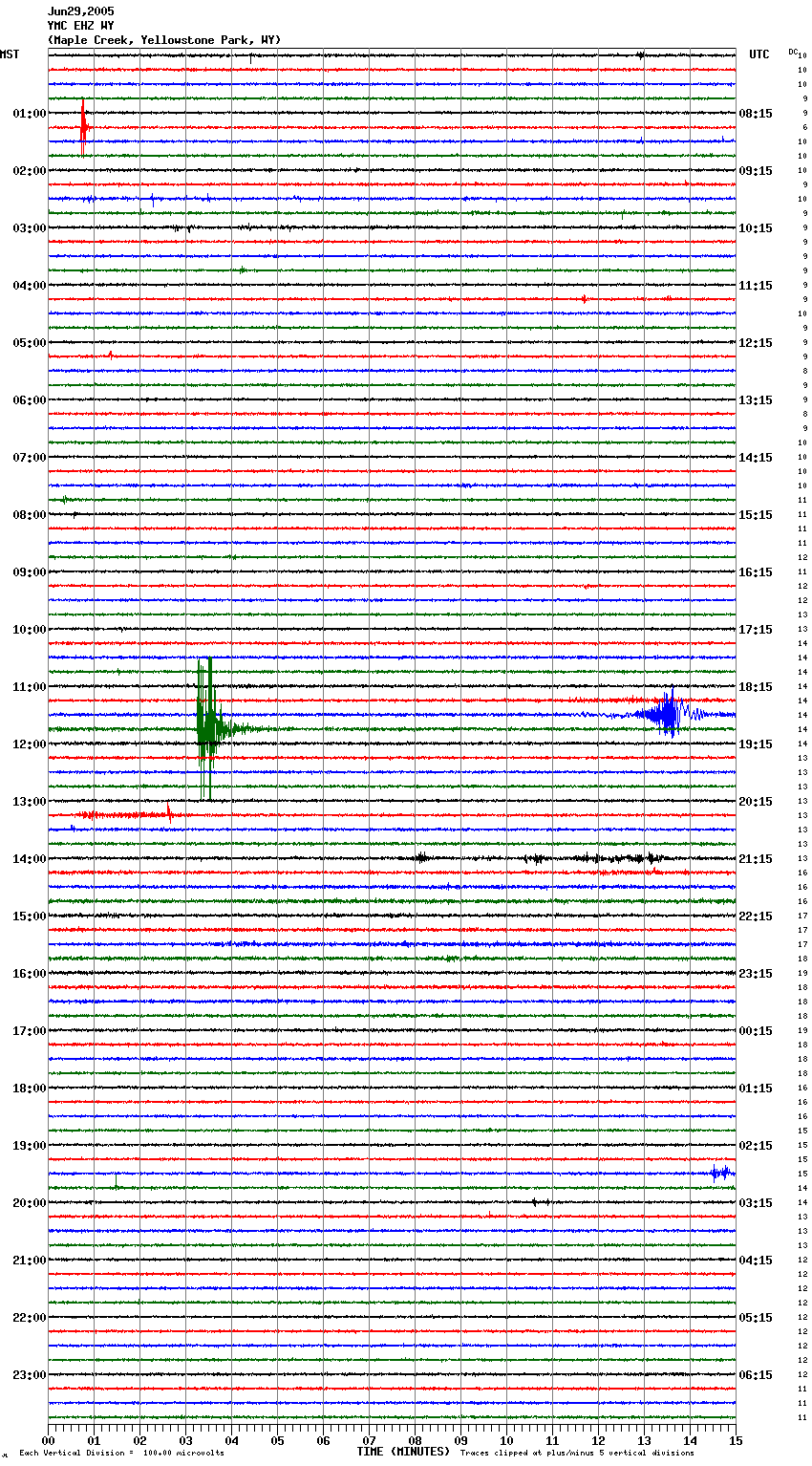The height and width of the screenshot is (1466, 812).
Task: Click the 19:00 MST time label
Action: tap(30, 1146)
